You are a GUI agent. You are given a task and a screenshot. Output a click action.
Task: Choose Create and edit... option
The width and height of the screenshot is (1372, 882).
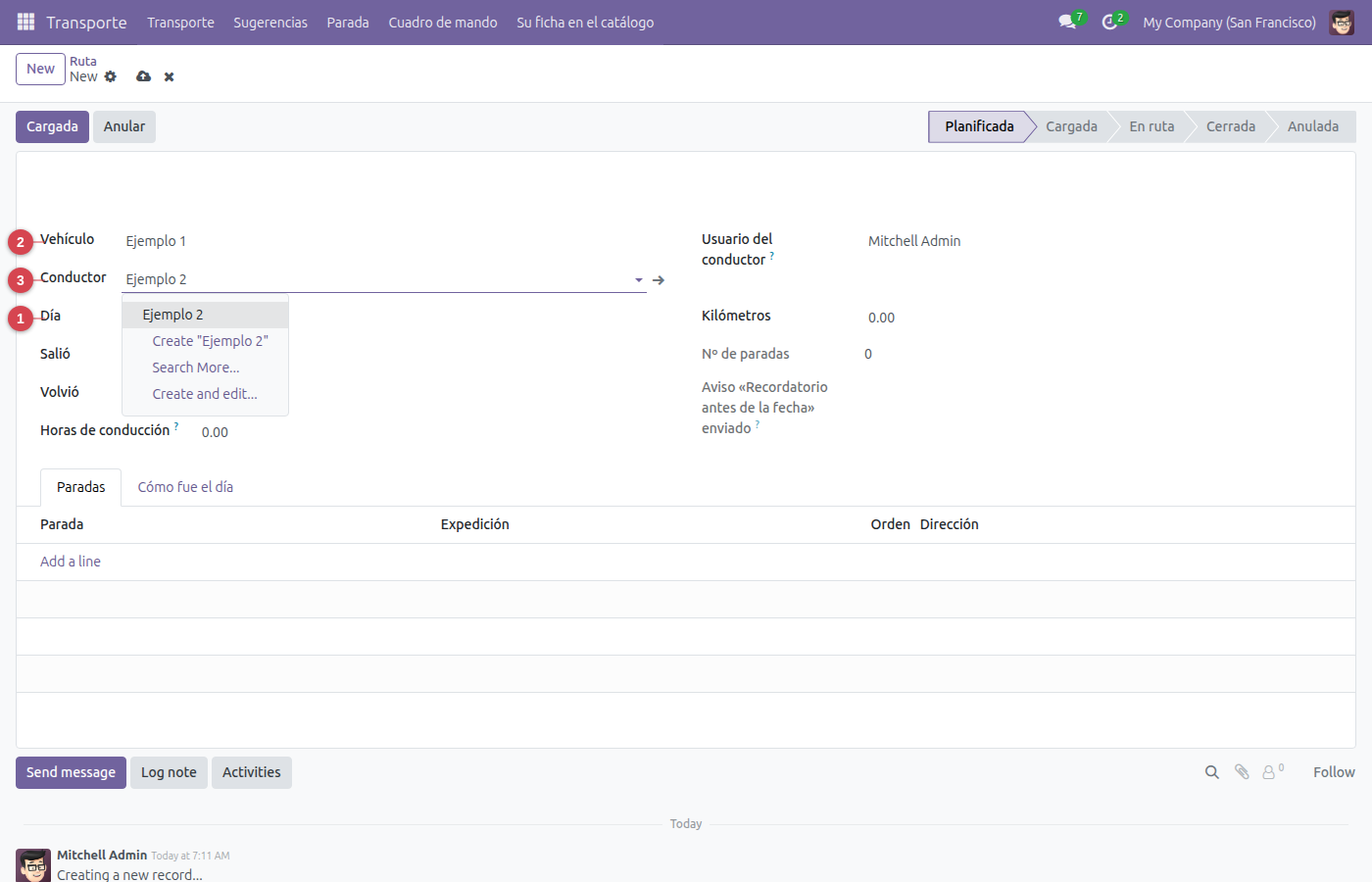205,394
